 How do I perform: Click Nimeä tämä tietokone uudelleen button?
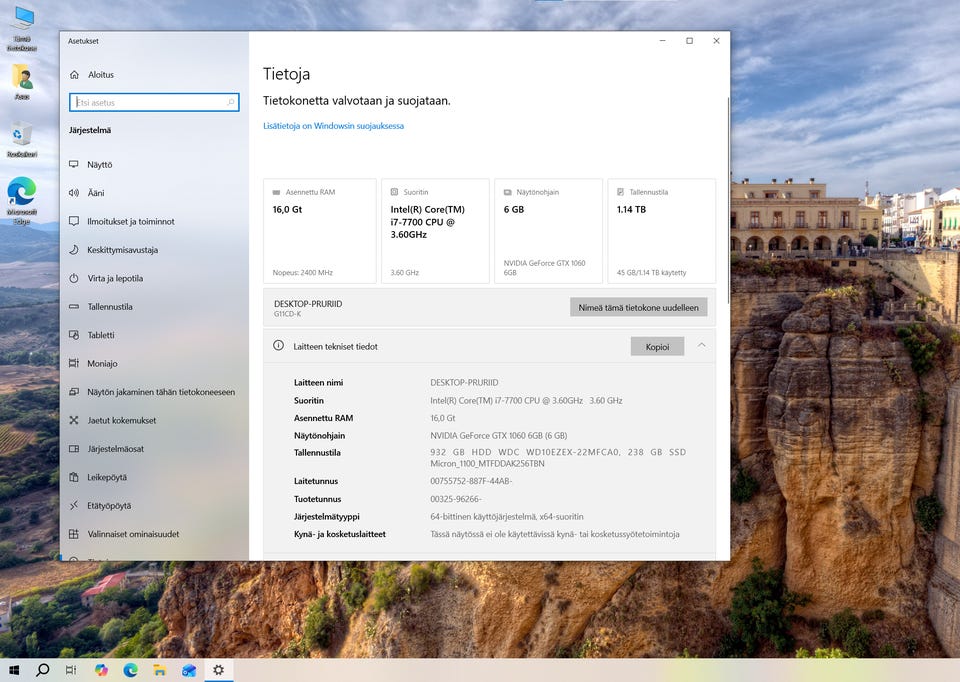[639, 307]
